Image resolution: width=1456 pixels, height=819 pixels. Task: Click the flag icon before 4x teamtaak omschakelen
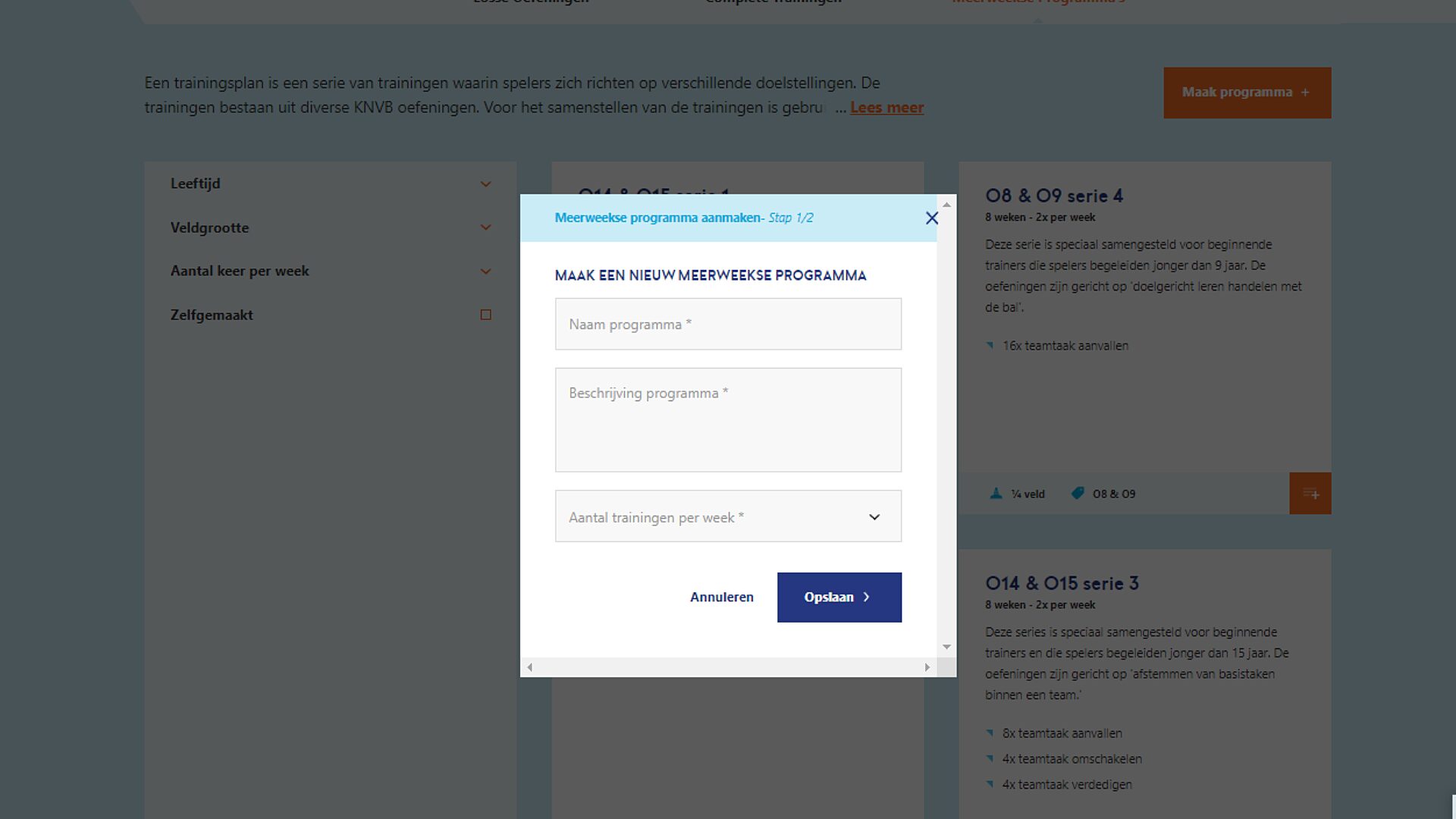990,758
